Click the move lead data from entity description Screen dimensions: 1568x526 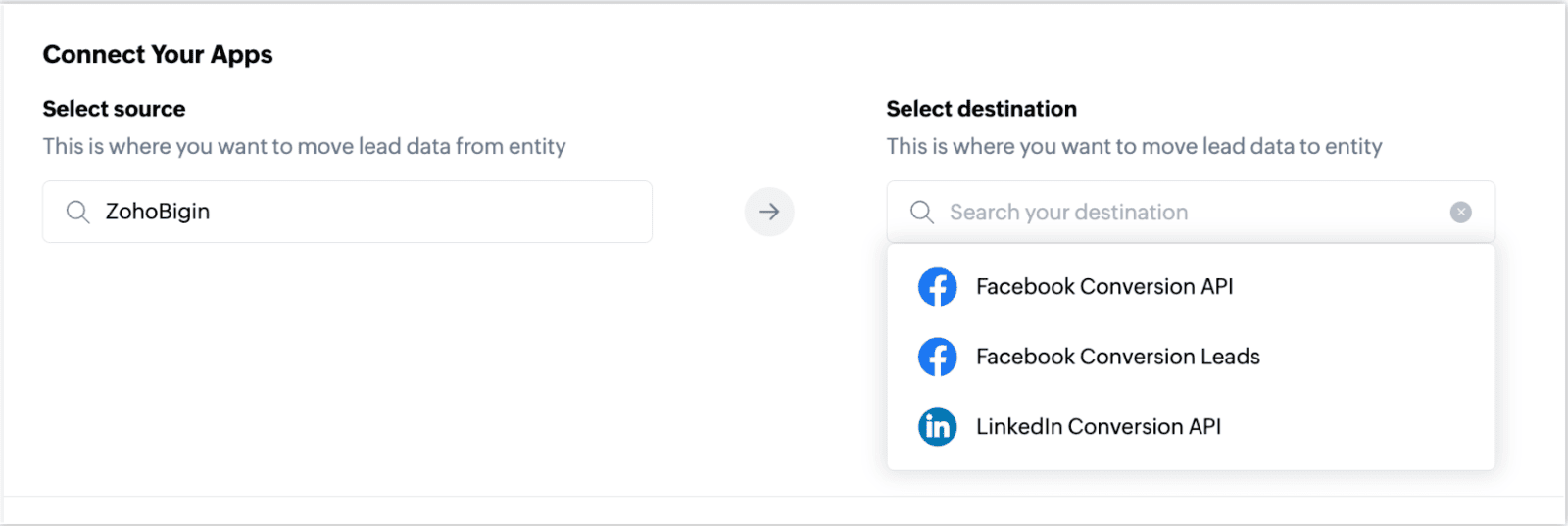tap(304, 147)
